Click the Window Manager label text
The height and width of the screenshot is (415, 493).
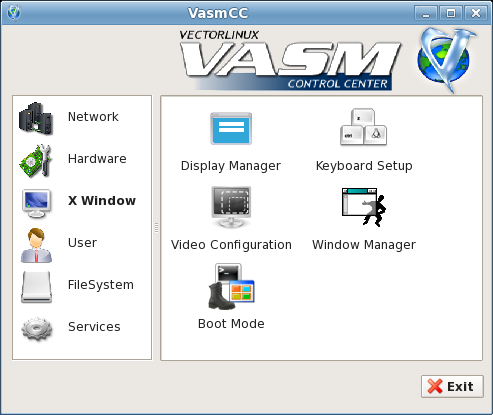[x=364, y=245]
